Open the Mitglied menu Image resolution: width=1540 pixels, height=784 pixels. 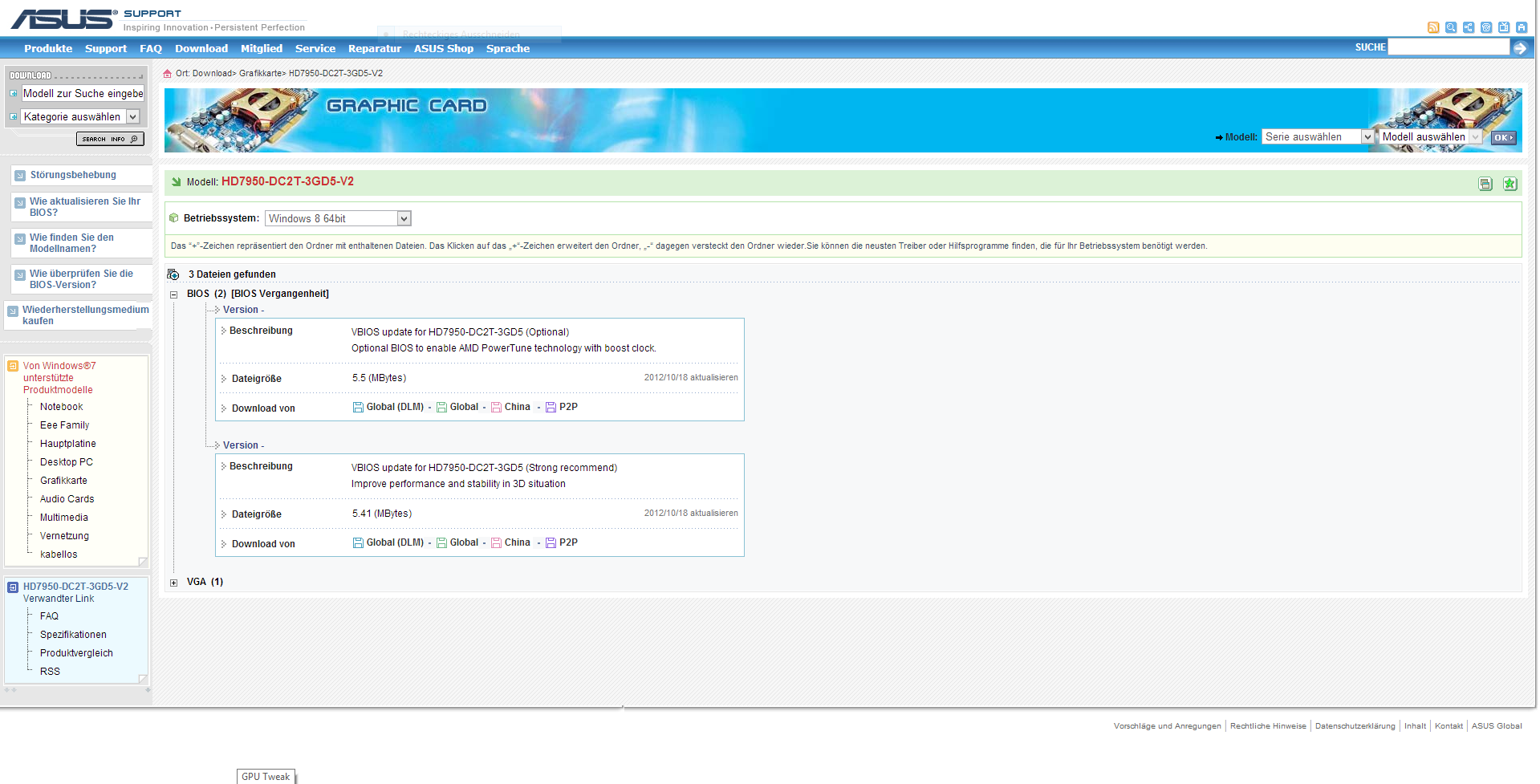click(262, 48)
